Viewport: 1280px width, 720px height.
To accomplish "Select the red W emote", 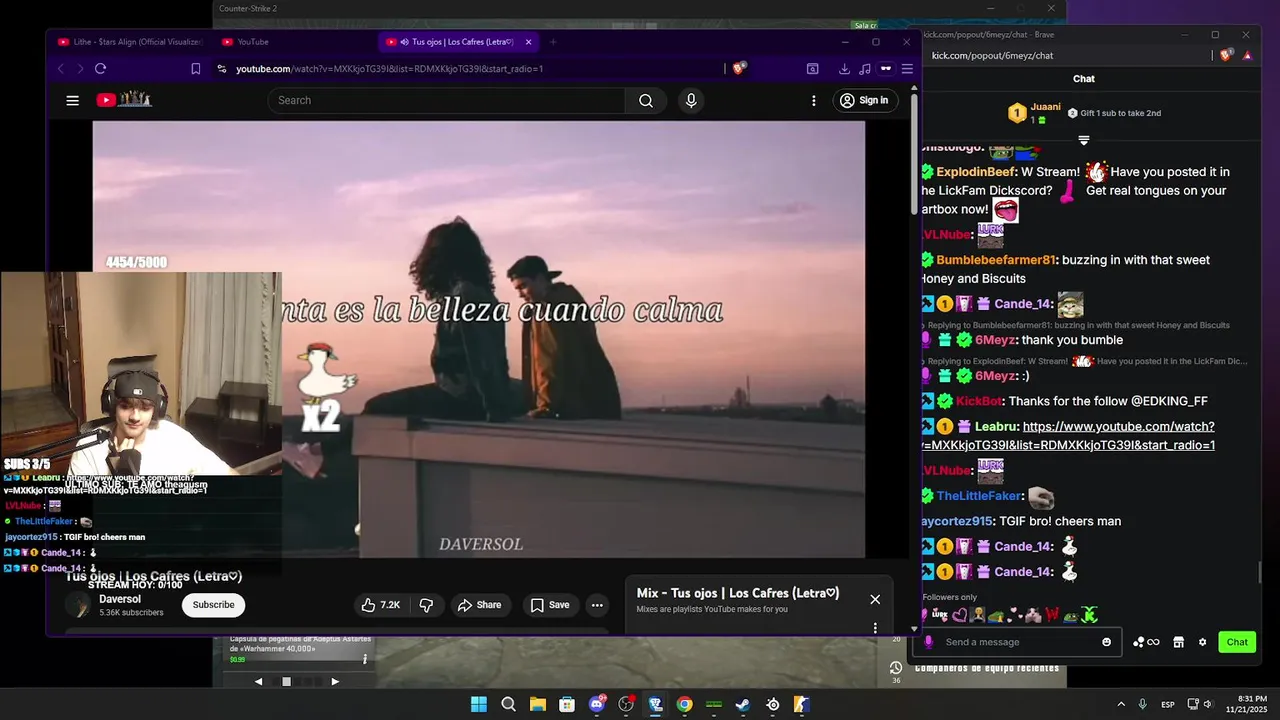I will point(1053,615).
